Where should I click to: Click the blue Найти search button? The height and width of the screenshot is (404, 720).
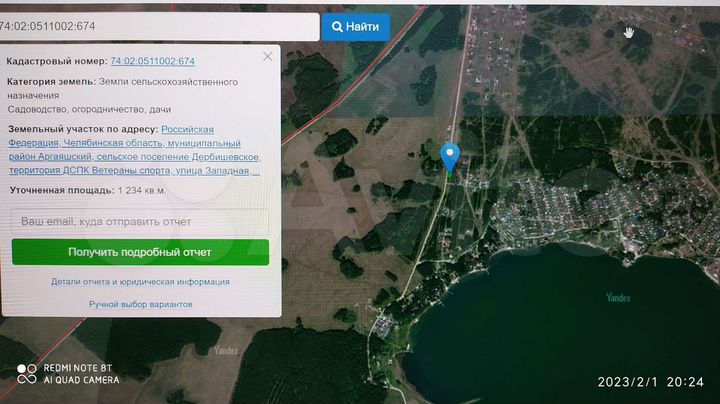pos(355,27)
